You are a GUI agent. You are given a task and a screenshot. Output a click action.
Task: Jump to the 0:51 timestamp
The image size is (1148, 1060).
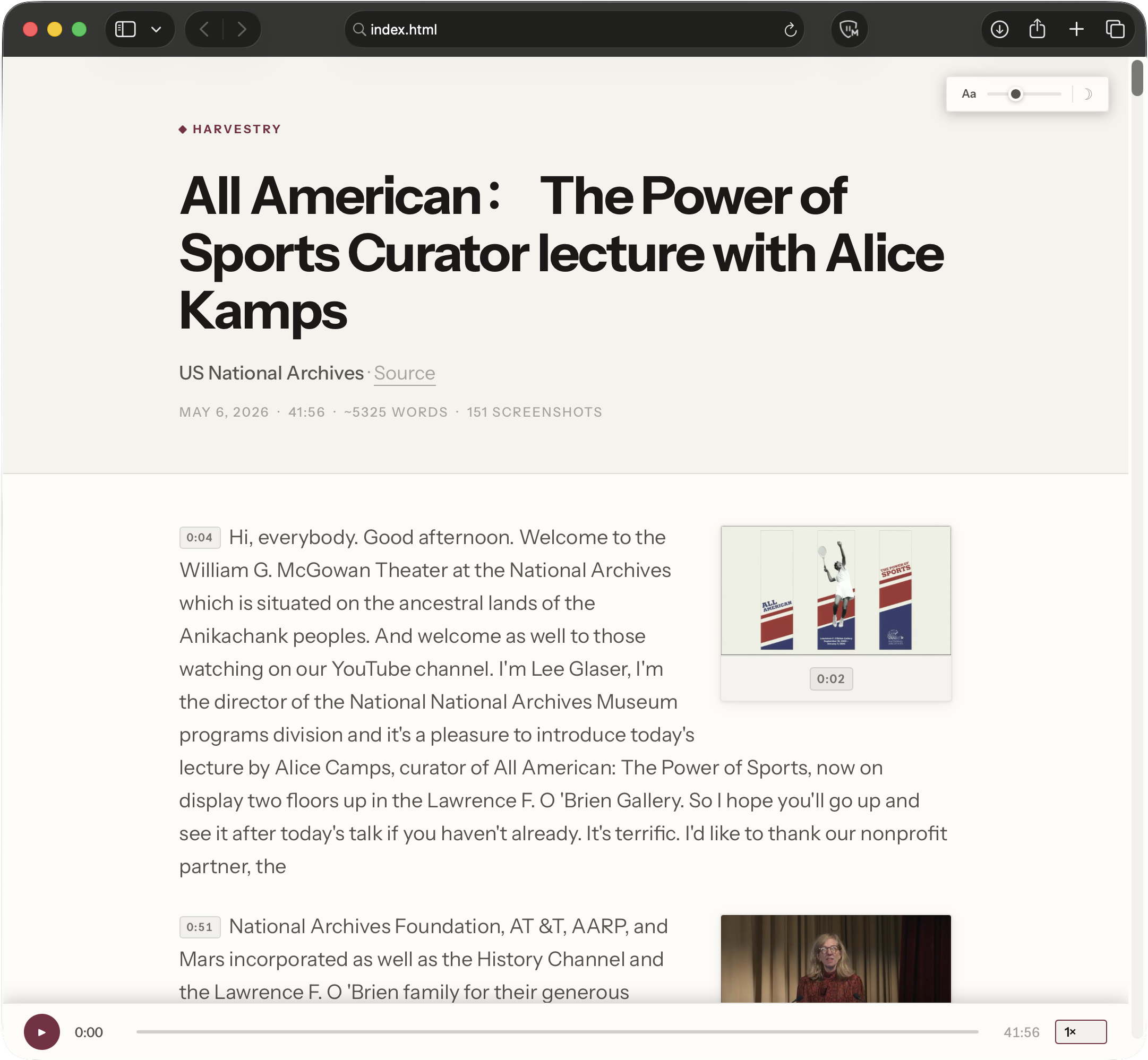click(200, 927)
